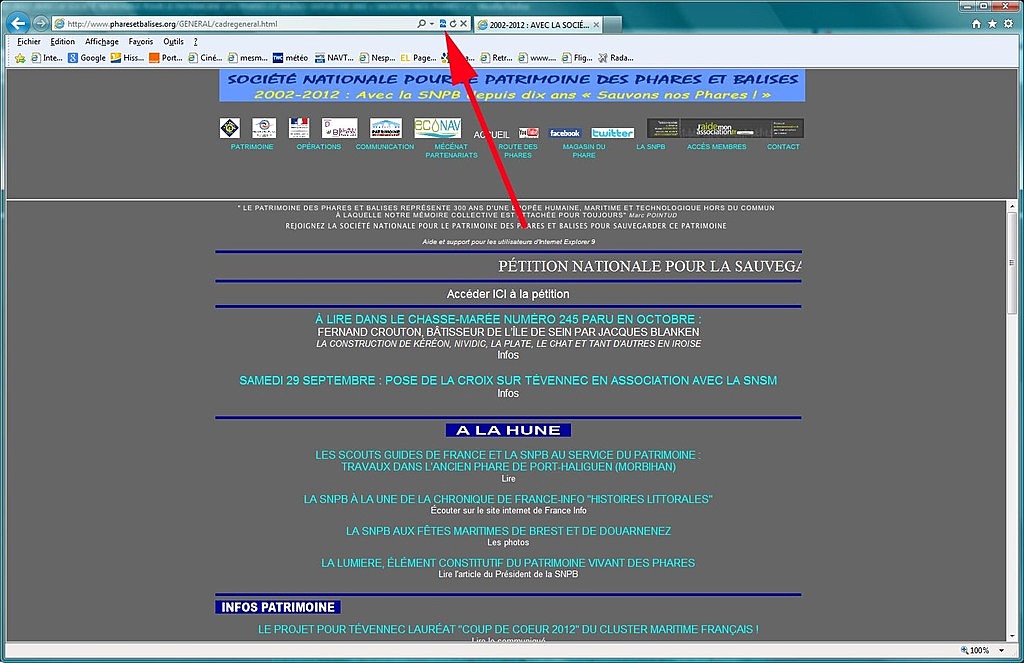The image size is (1024, 663).
Task: Open a new blank tab
Action: pos(613,25)
